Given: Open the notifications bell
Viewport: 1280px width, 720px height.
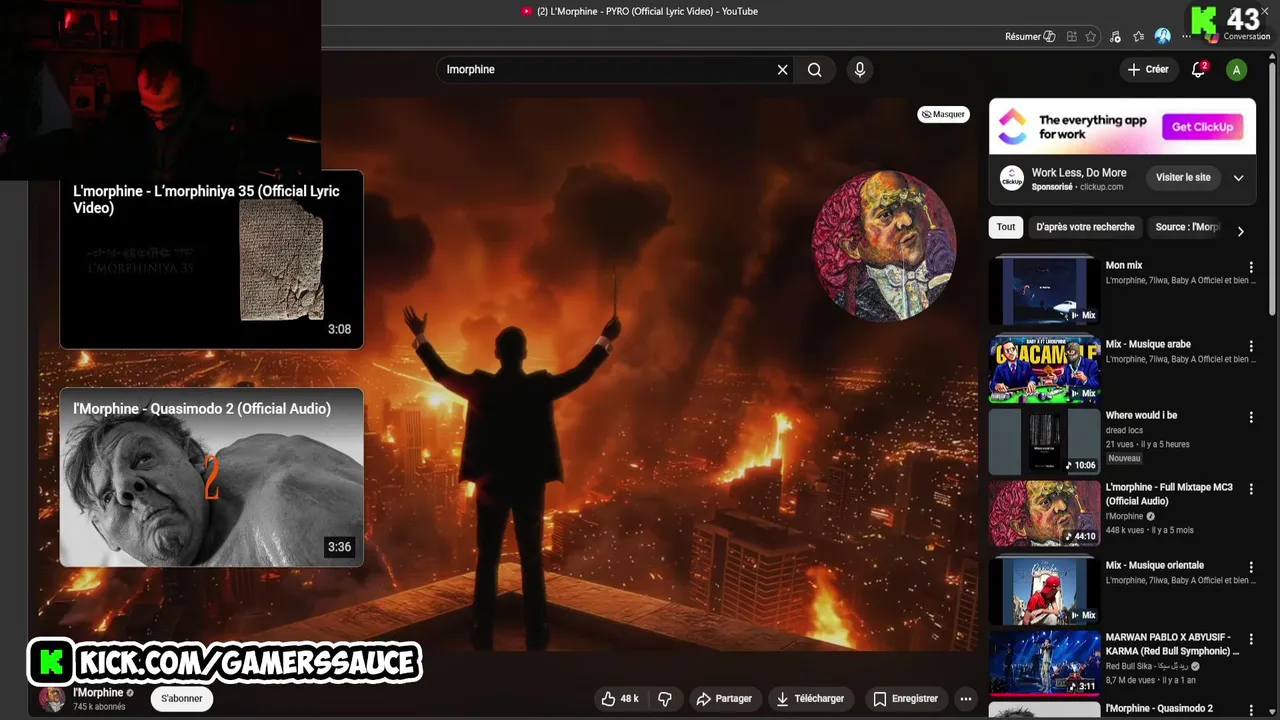Looking at the screenshot, I should pyautogui.click(x=1198, y=70).
